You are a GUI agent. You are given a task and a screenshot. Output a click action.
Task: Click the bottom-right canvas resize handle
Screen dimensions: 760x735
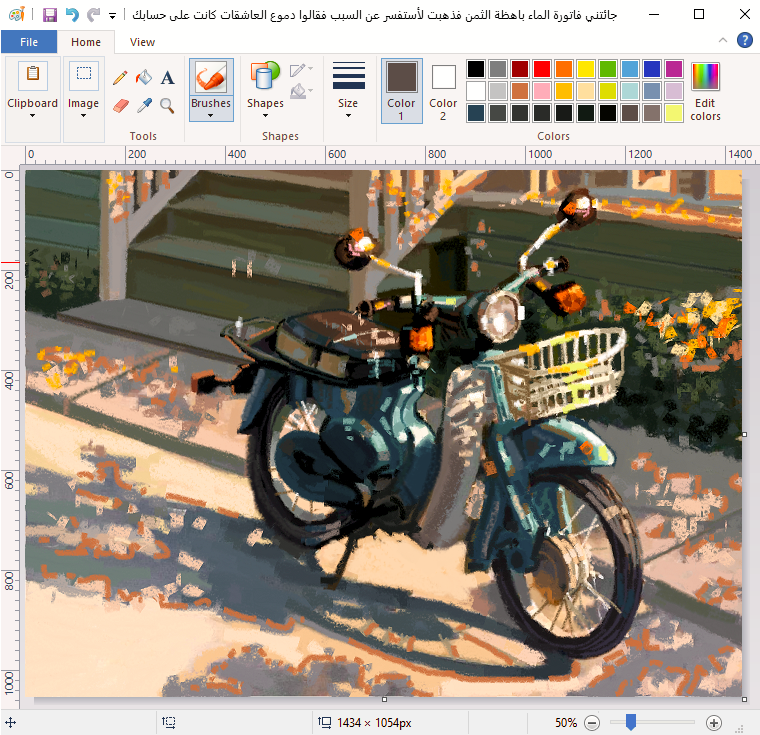click(x=744, y=699)
